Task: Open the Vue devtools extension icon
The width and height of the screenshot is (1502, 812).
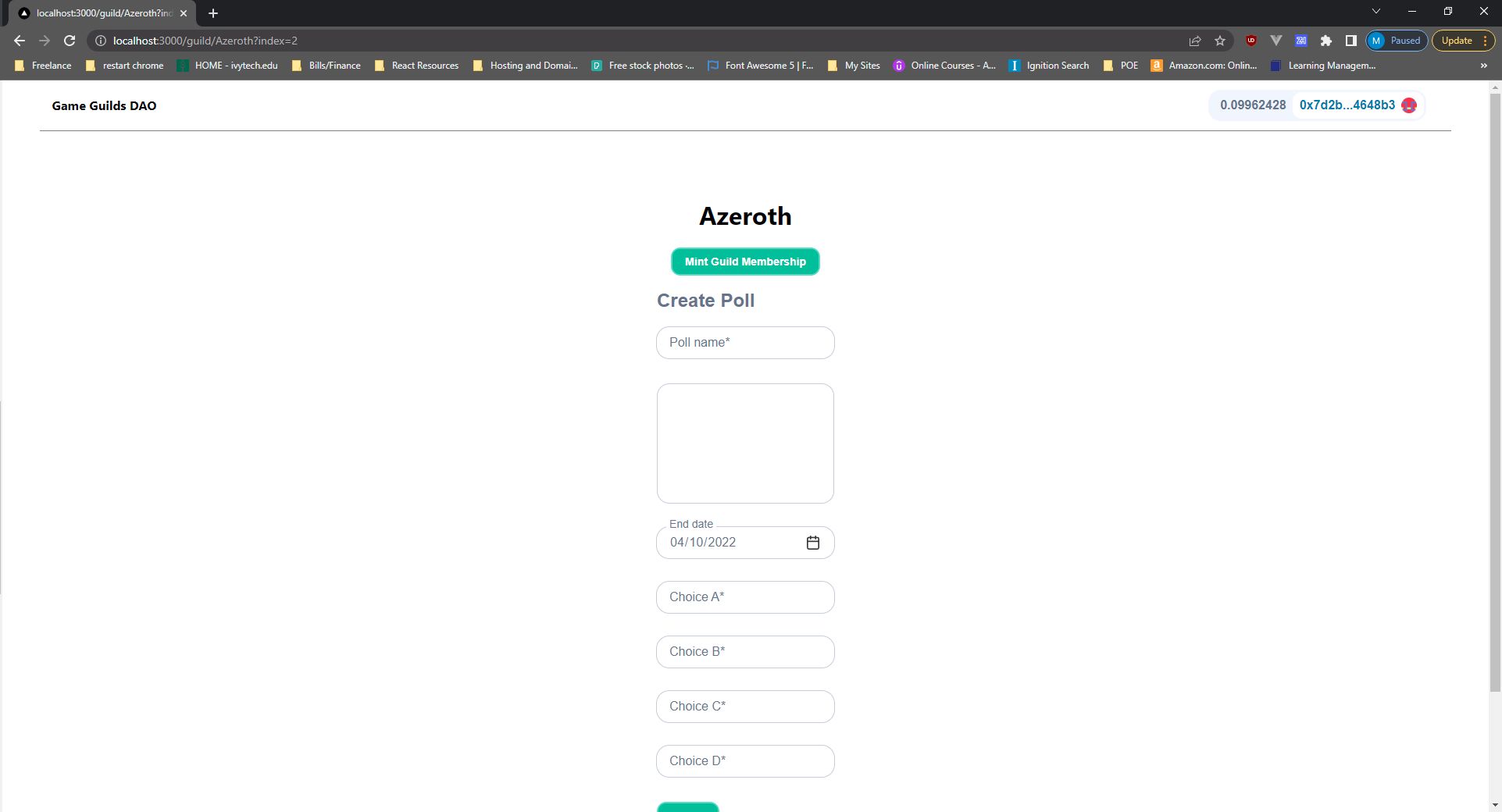Action: [x=1276, y=41]
